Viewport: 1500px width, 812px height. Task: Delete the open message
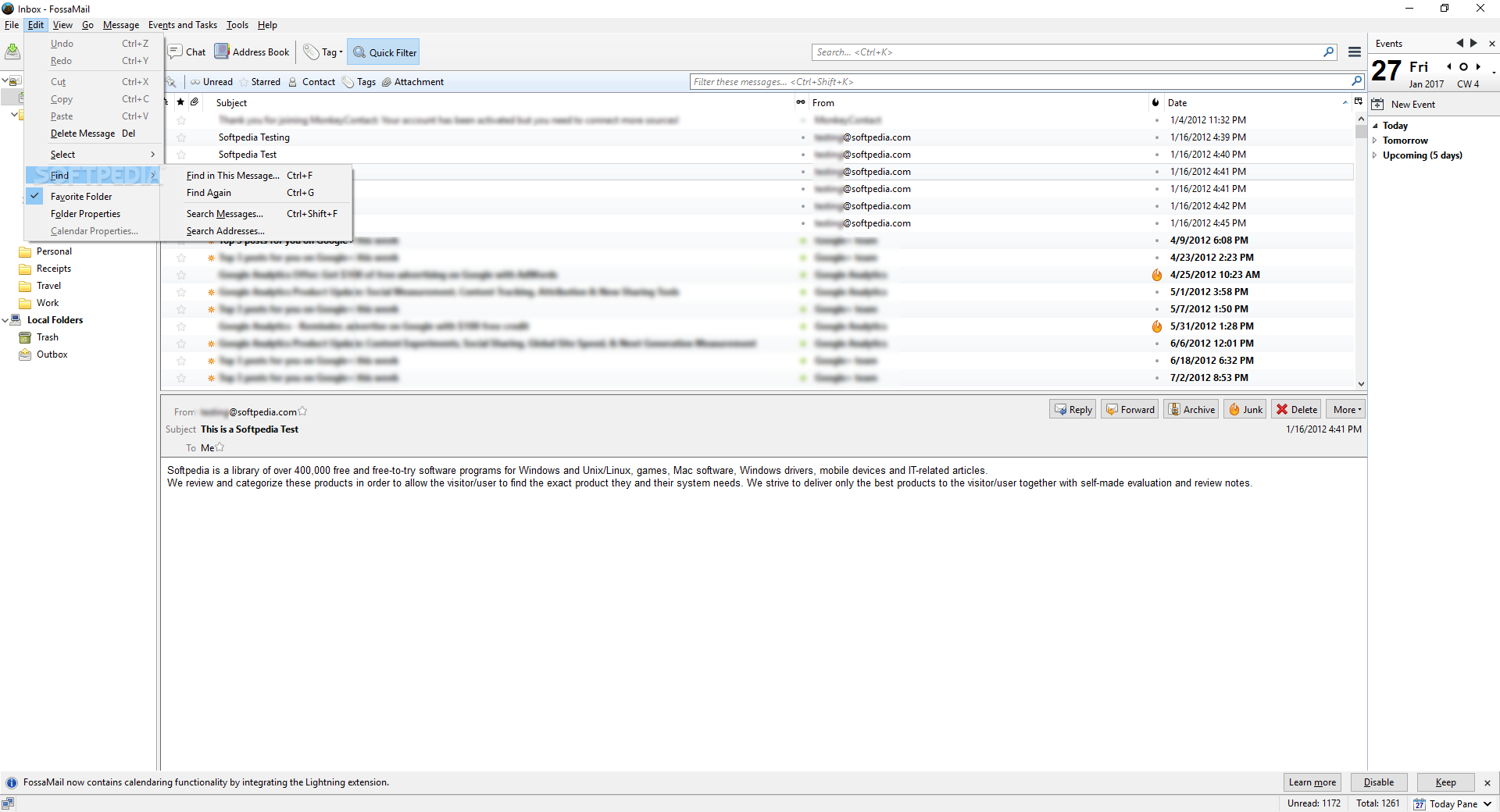tap(1296, 410)
